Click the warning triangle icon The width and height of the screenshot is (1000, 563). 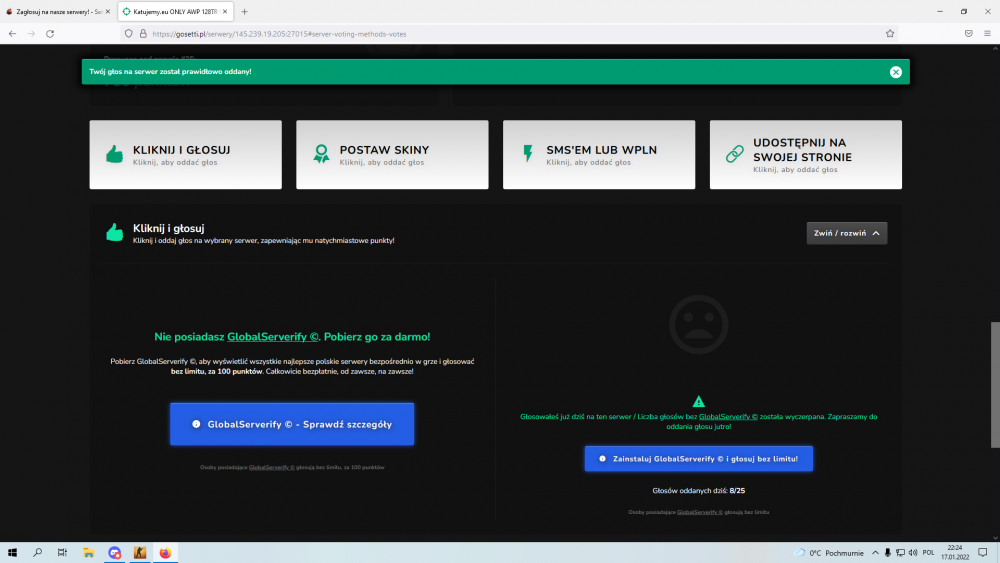pos(698,402)
